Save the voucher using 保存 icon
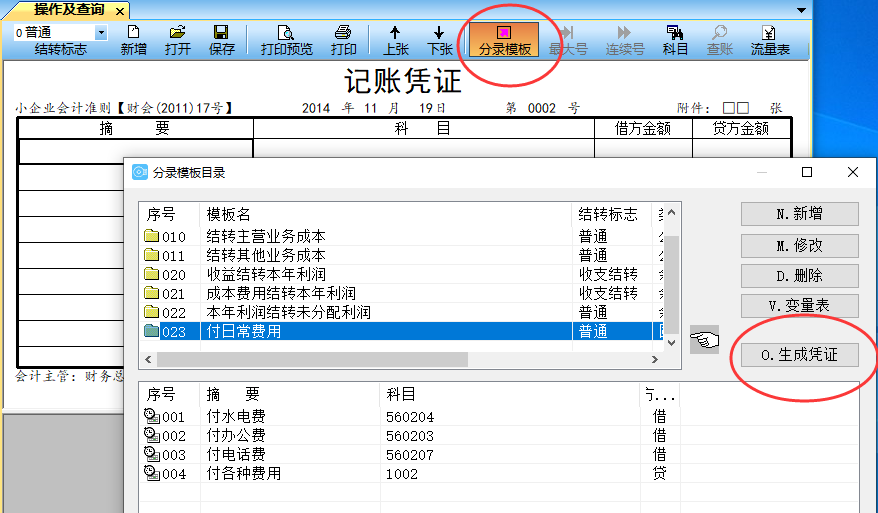The image size is (878, 513). click(x=221, y=40)
